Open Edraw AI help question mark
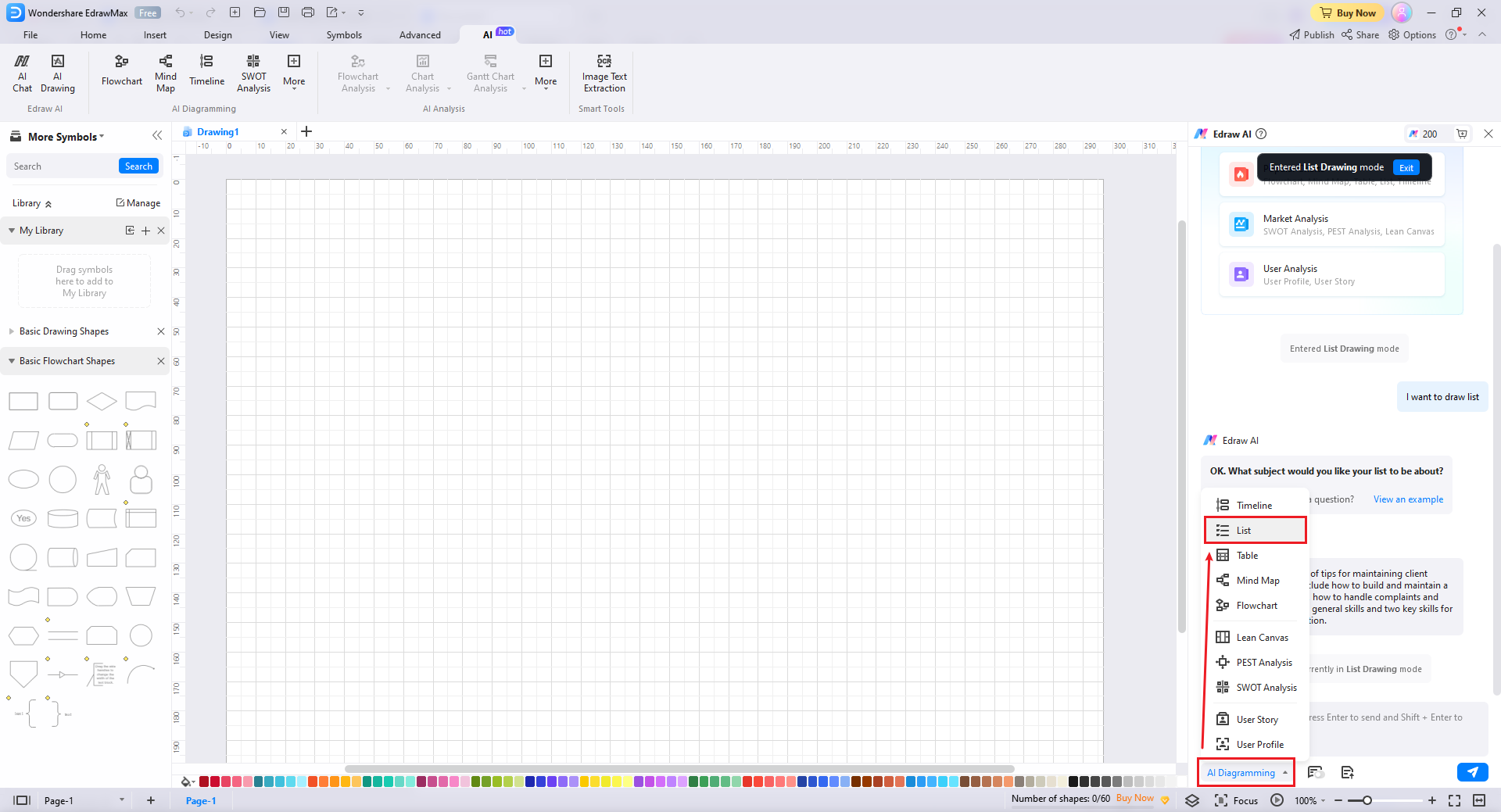 1261,134
